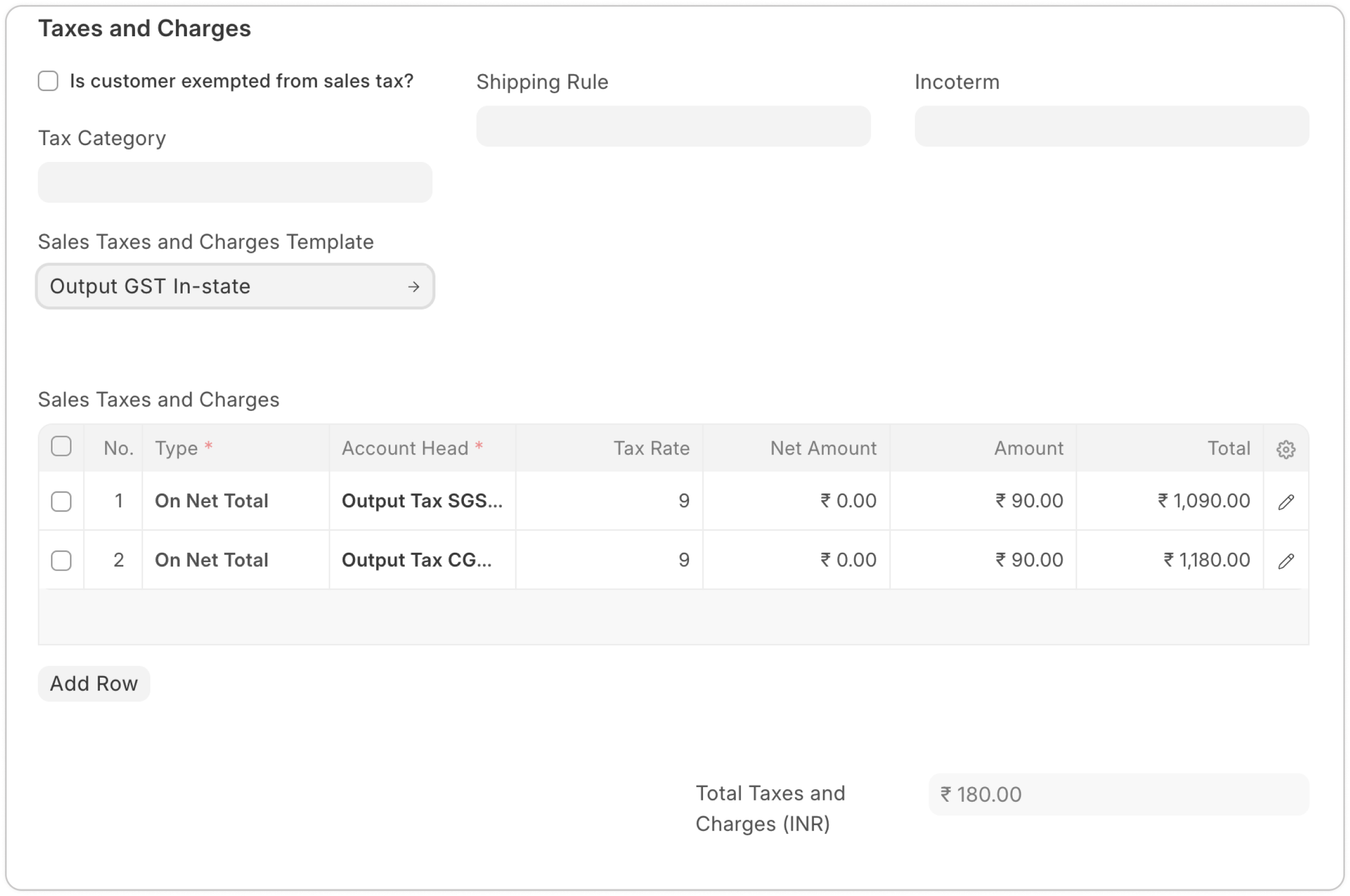Open the Incoterm link field
The width and height of the screenshot is (1350, 896).
[1111, 126]
